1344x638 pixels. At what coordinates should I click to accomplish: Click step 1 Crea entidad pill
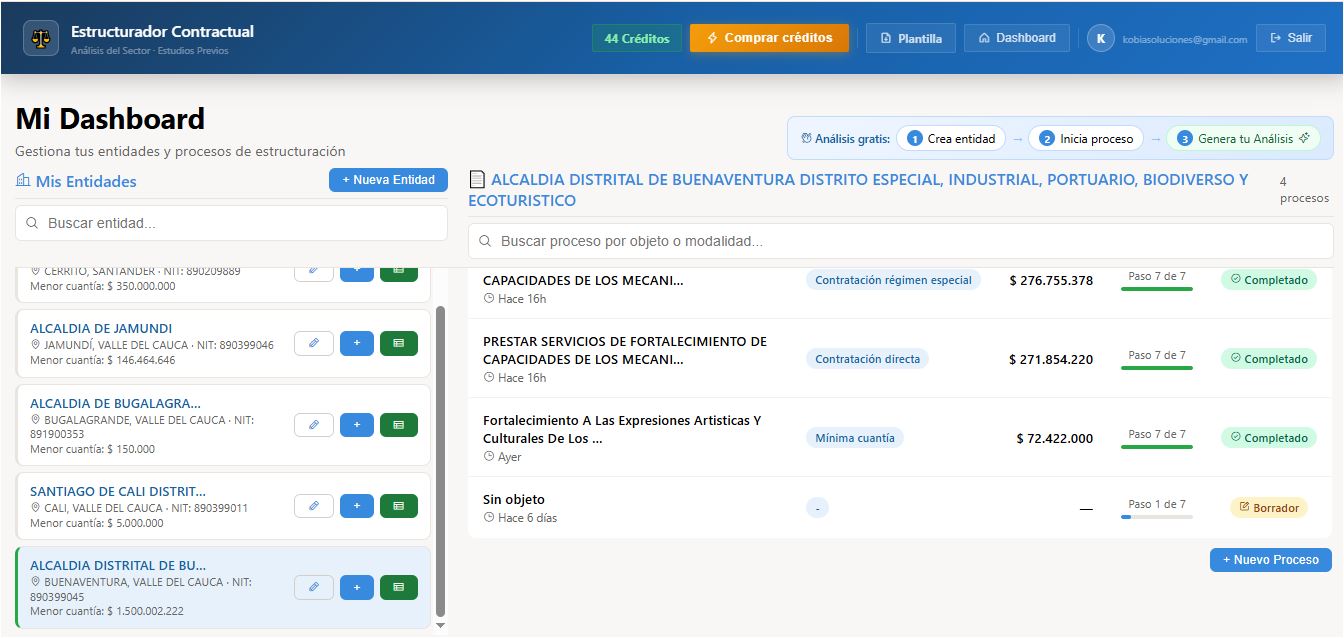tap(951, 139)
